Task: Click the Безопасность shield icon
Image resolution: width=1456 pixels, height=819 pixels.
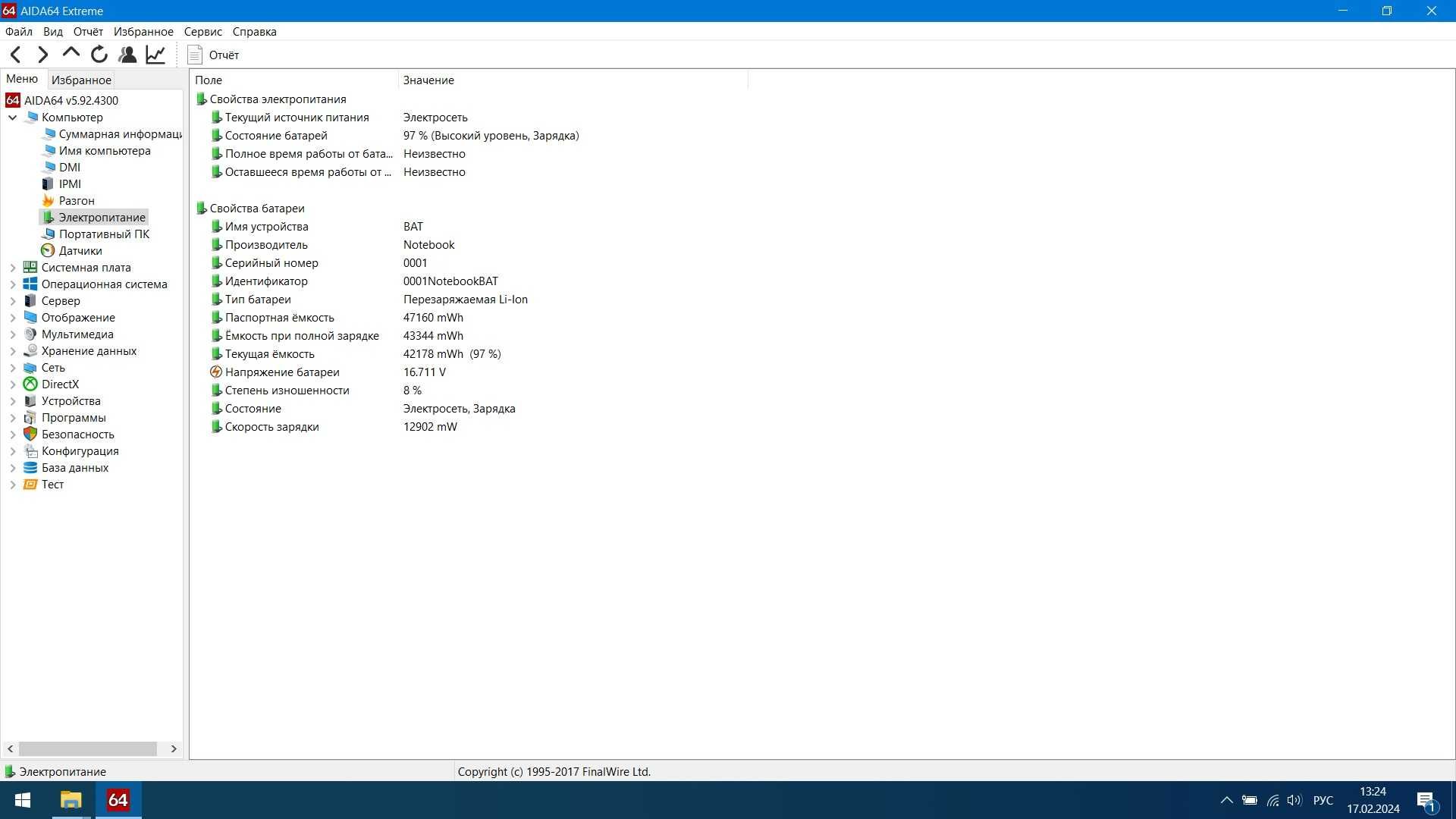Action: 30,435
